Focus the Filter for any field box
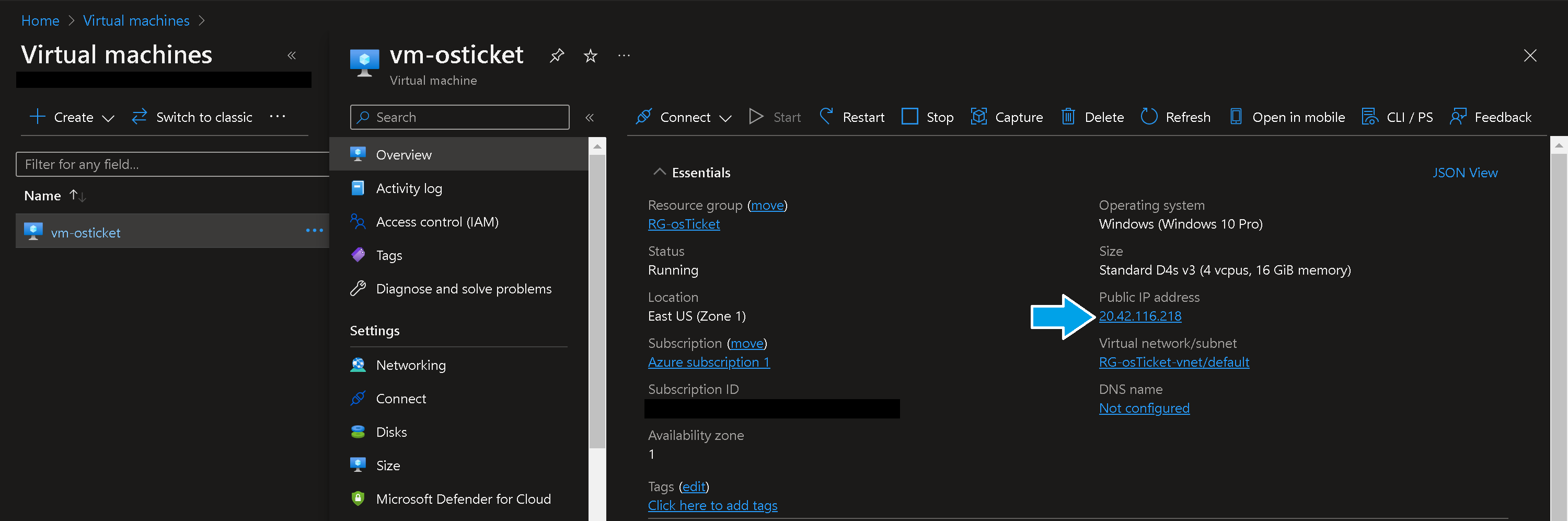The height and width of the screenshot is (521, 1568). click(172, 164)
